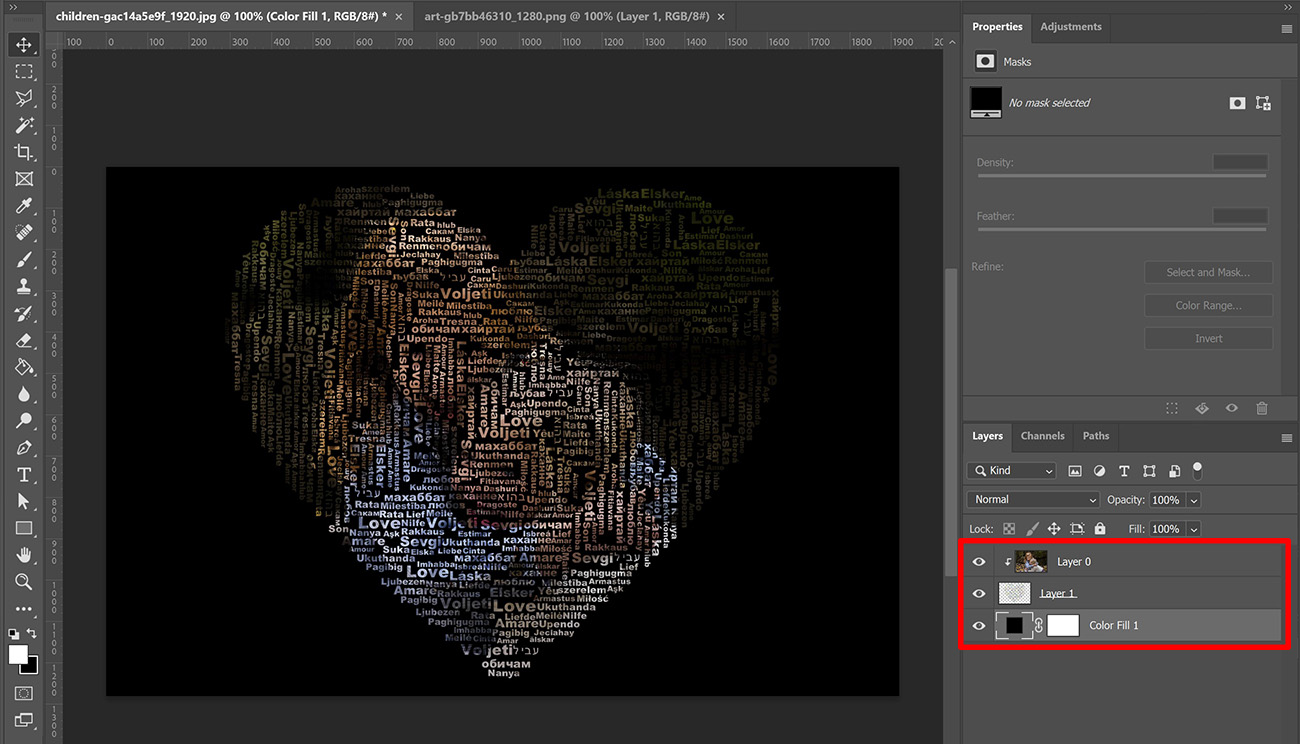Screen dimensions: 1300x744
Task: Hide the Layer 0 layer
Action: coord(979,561)
